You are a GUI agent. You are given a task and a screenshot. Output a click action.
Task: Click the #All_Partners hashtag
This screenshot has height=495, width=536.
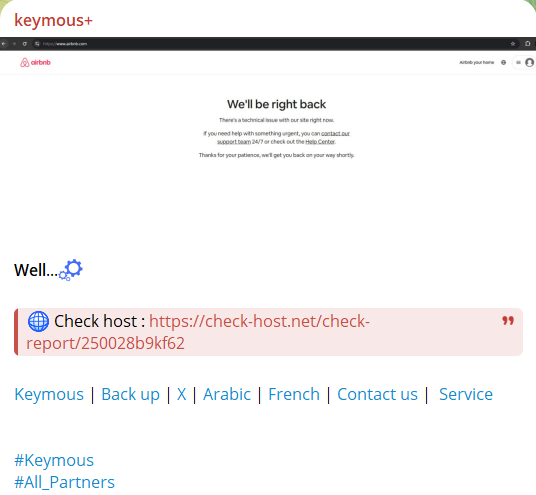pos(64,482)
